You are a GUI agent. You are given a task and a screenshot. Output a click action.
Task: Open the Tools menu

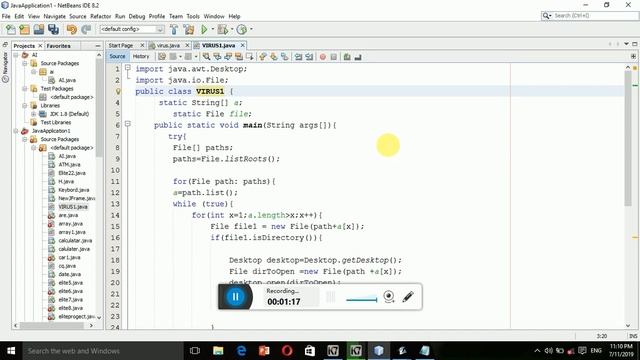click(193, 16)
